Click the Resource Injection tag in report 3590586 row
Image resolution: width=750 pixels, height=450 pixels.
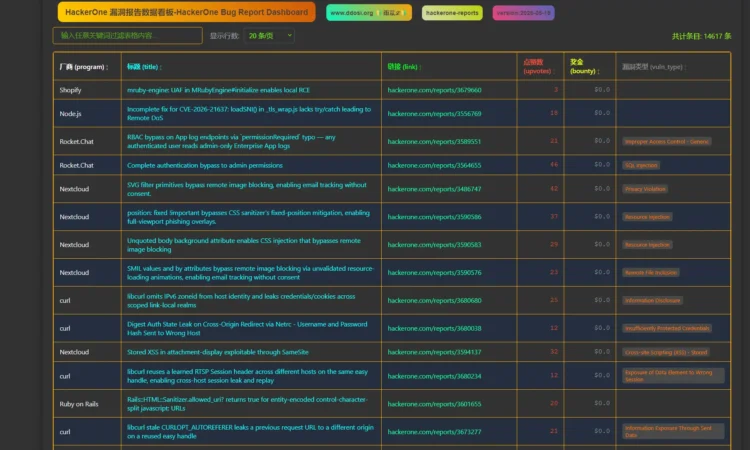coord(647,217)
